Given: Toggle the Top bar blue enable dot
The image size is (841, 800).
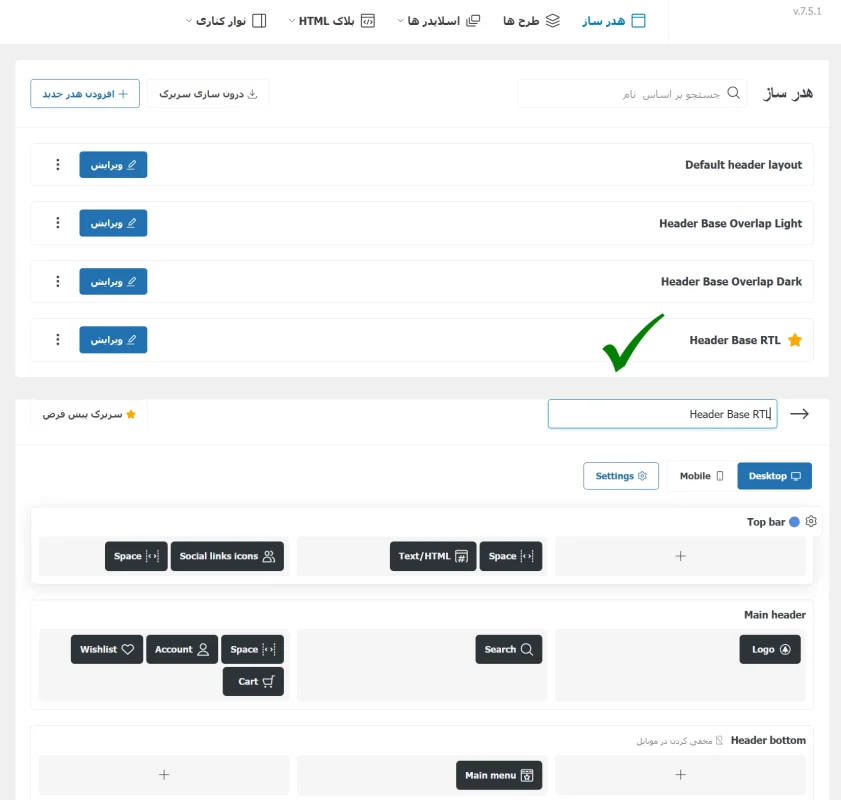Looking at the screenshot, I should tap(794, 522).
